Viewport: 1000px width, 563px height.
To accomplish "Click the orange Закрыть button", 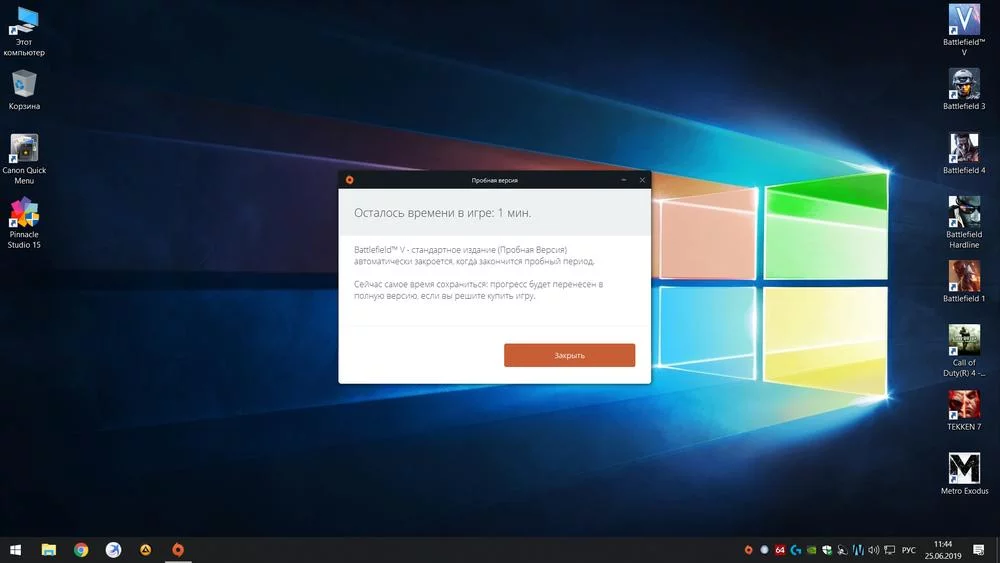I will [x=569, y=355].
